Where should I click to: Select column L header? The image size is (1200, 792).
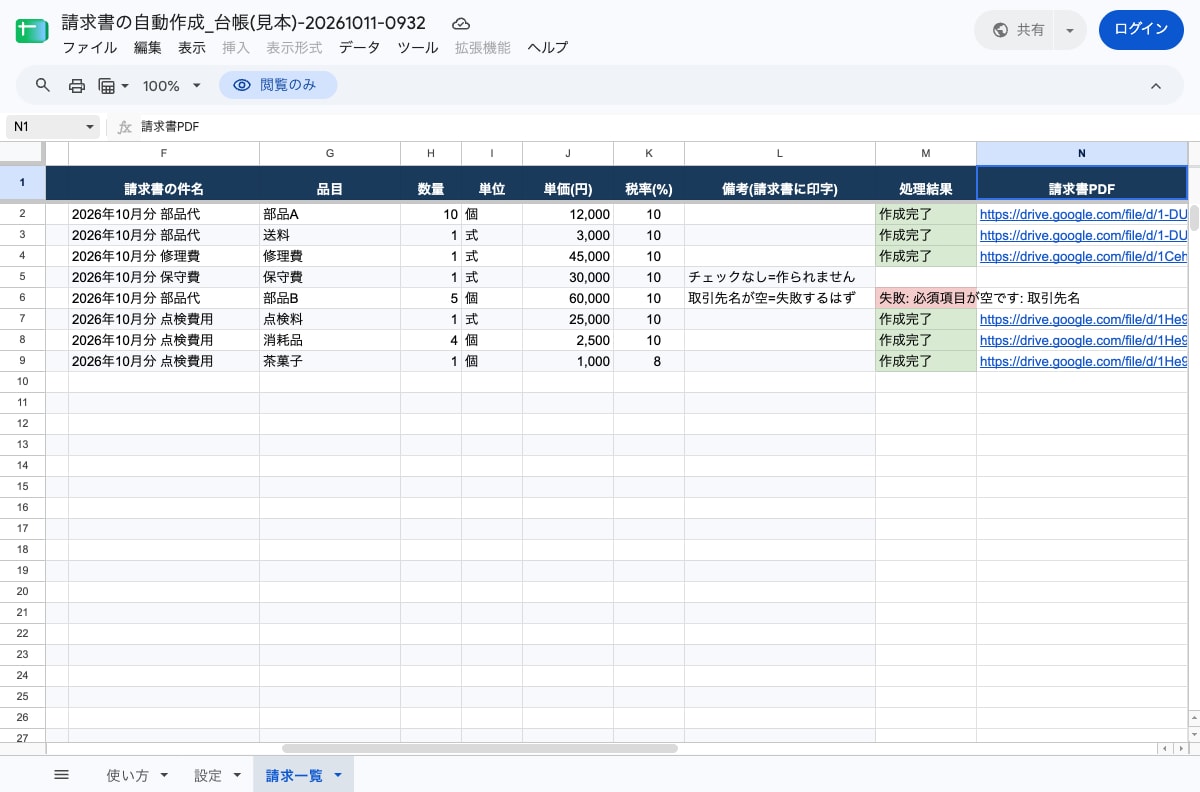coord(780,153)
